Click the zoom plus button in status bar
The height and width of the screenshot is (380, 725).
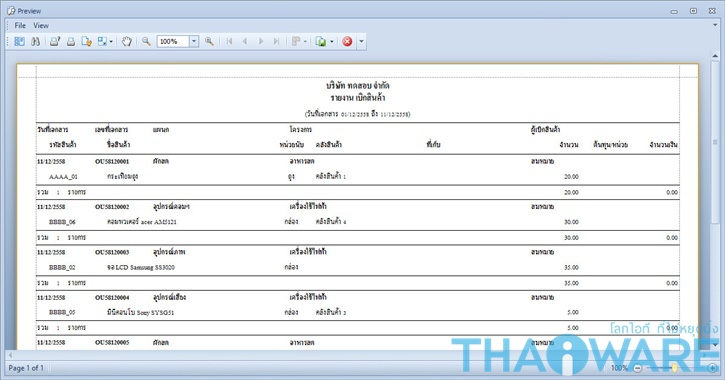(x=712, y=368)
